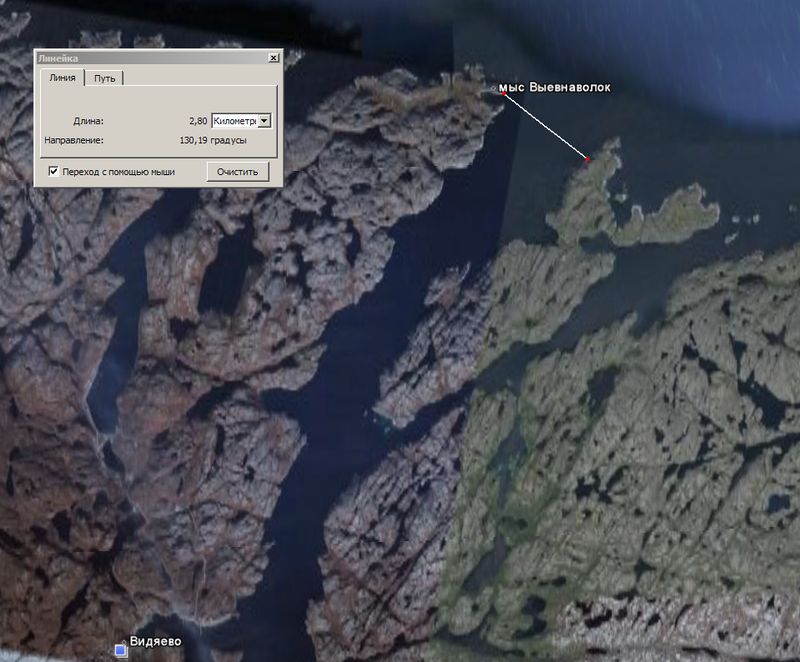Click the мыс Выевнаволок text label
This screenshot has height=662, width=800.
tap(555, 88)
